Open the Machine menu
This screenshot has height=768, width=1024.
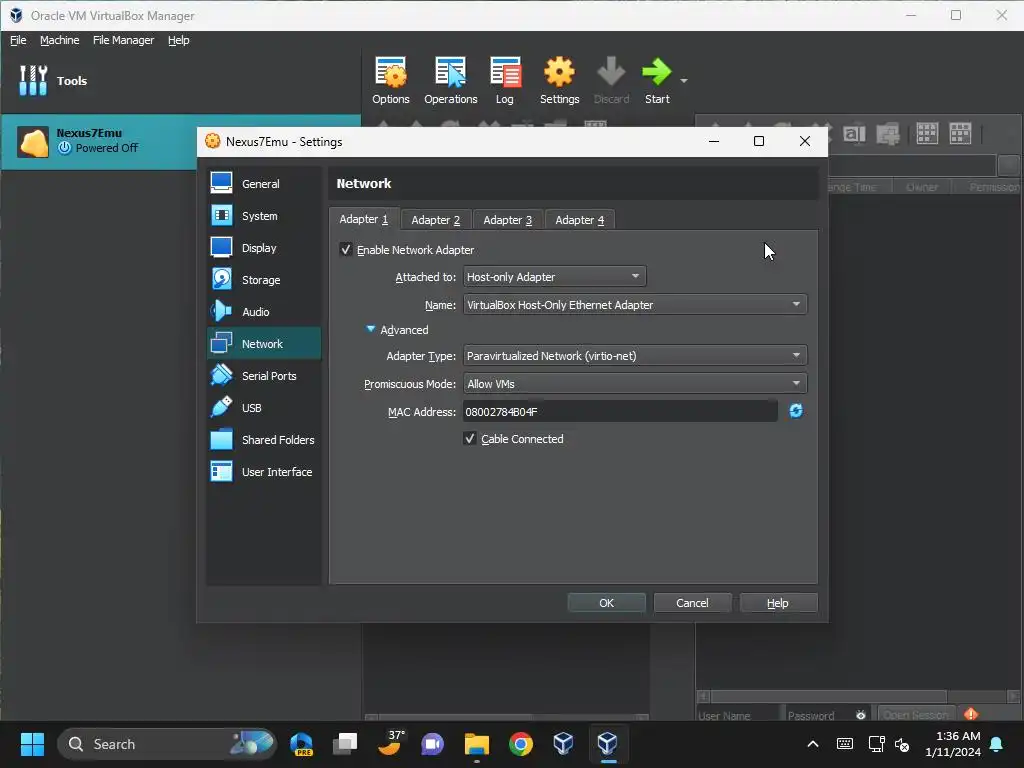[x=59, y=40]
